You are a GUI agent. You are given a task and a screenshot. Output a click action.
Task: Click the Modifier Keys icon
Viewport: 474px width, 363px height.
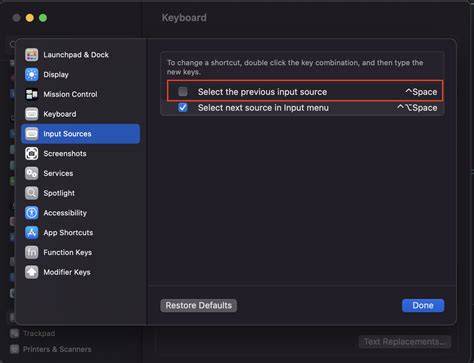(32, 272)
